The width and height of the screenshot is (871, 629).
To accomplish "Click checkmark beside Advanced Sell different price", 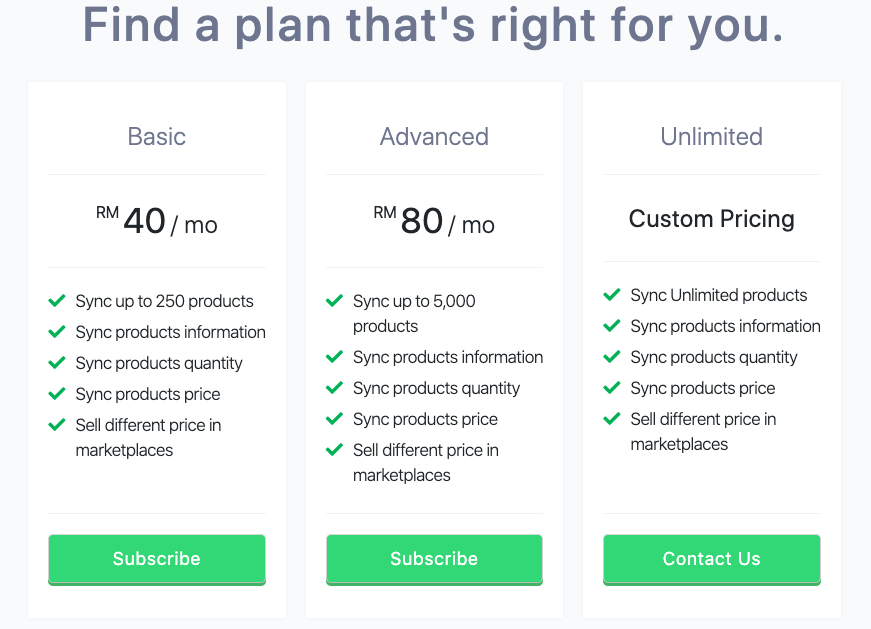I will point(334,450).
